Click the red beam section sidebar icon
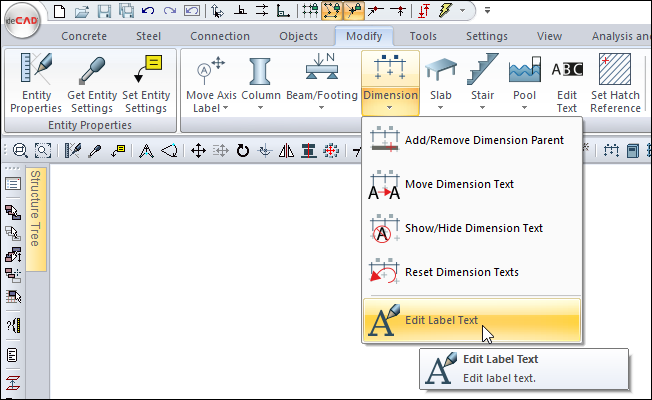Viewport: 652px width, 400px height. pos(13,383)
